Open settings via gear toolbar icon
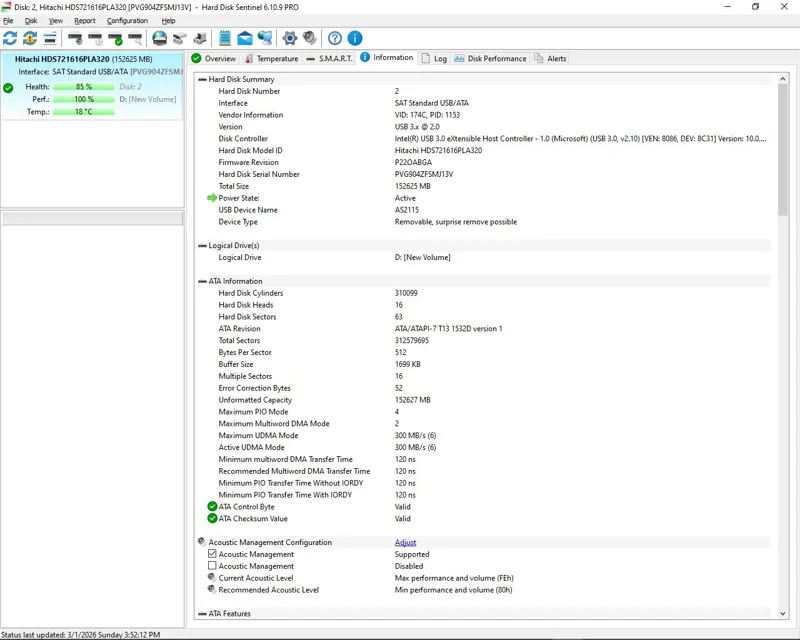The width and height of the screenshot is (800, 640). pyautogui.click(x=290, y=38)
